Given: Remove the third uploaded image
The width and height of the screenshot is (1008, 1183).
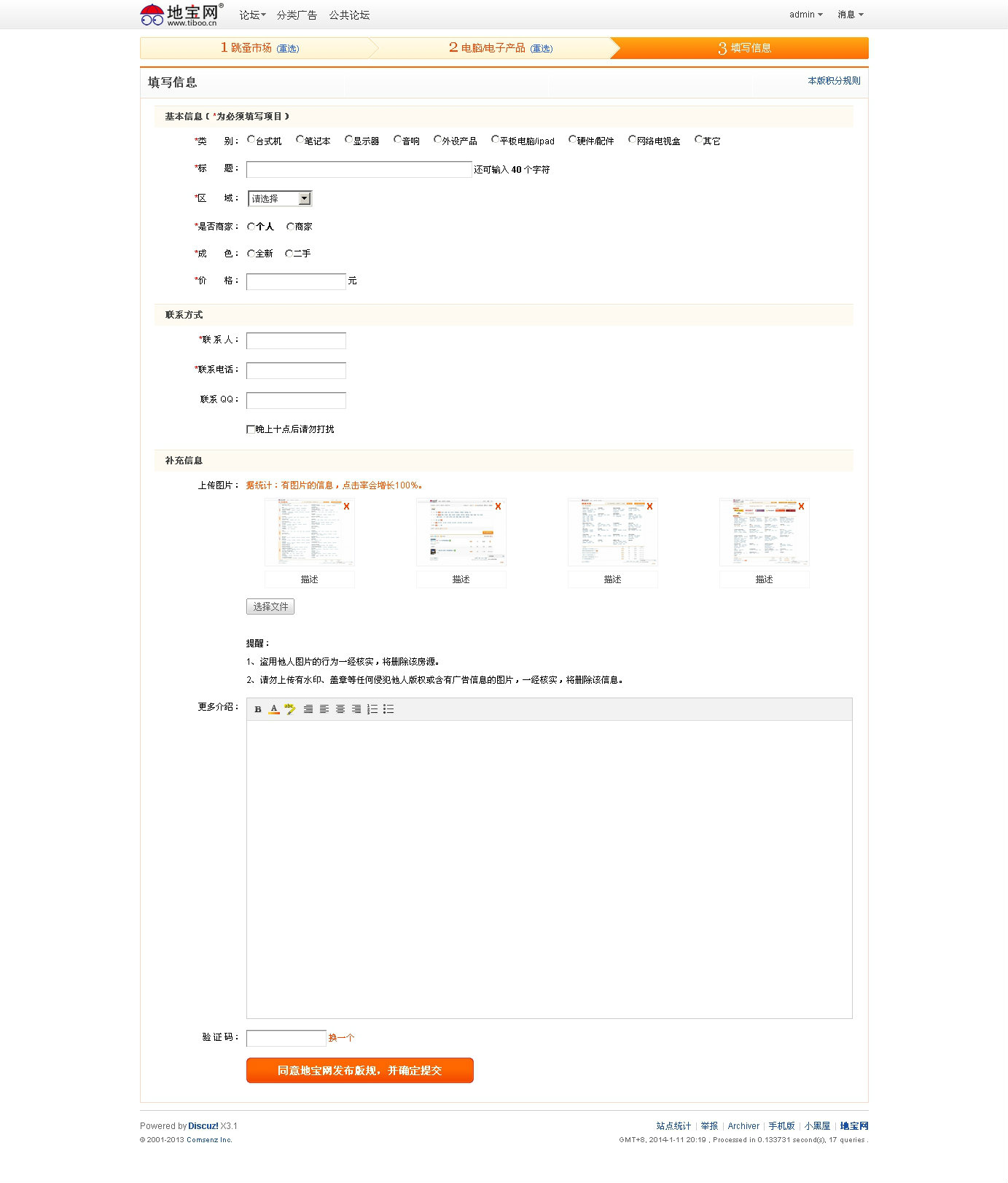Looking at the screenshot, I should click(x=650, y=507).
